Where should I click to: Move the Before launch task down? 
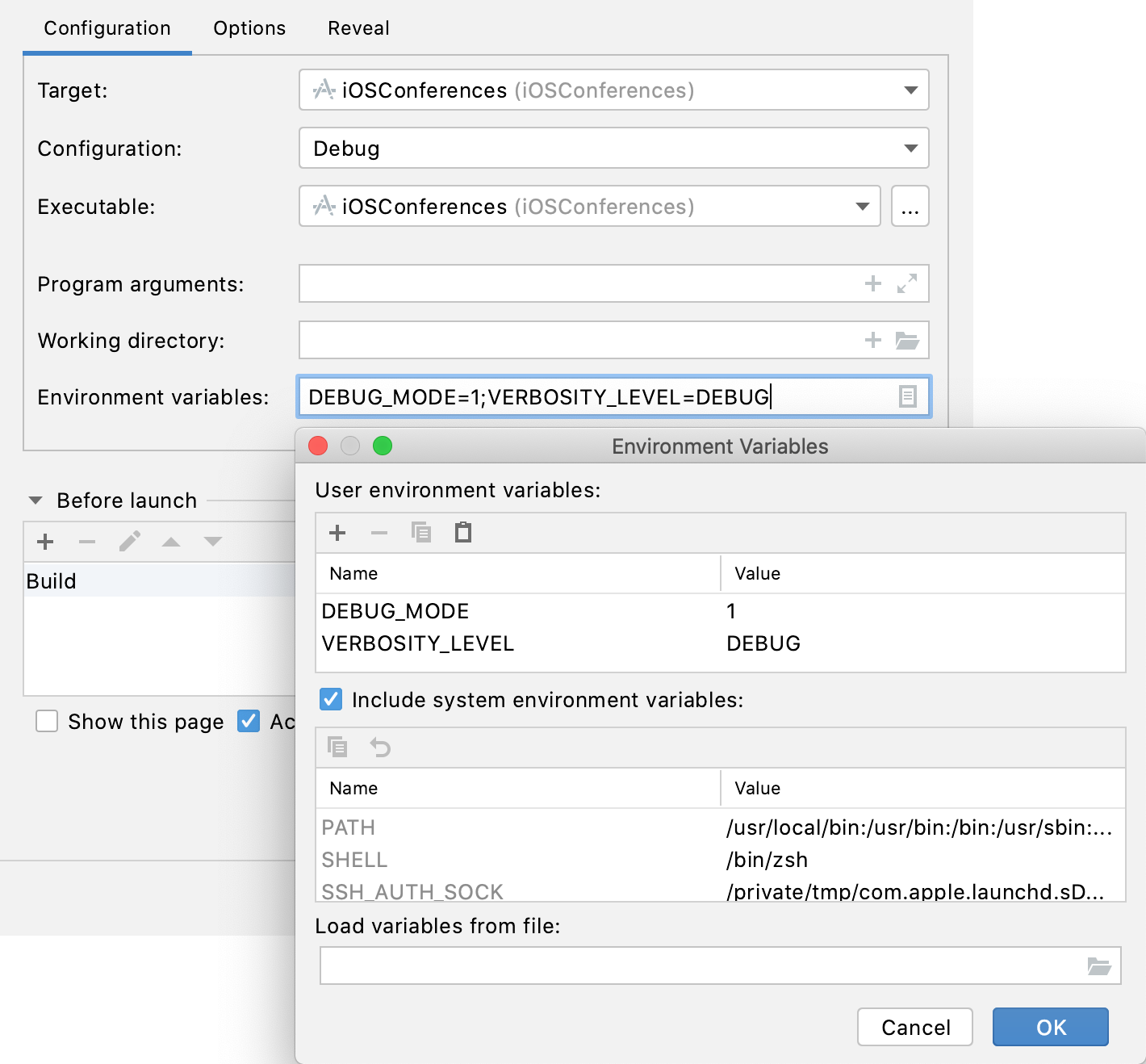click(213, 542)
